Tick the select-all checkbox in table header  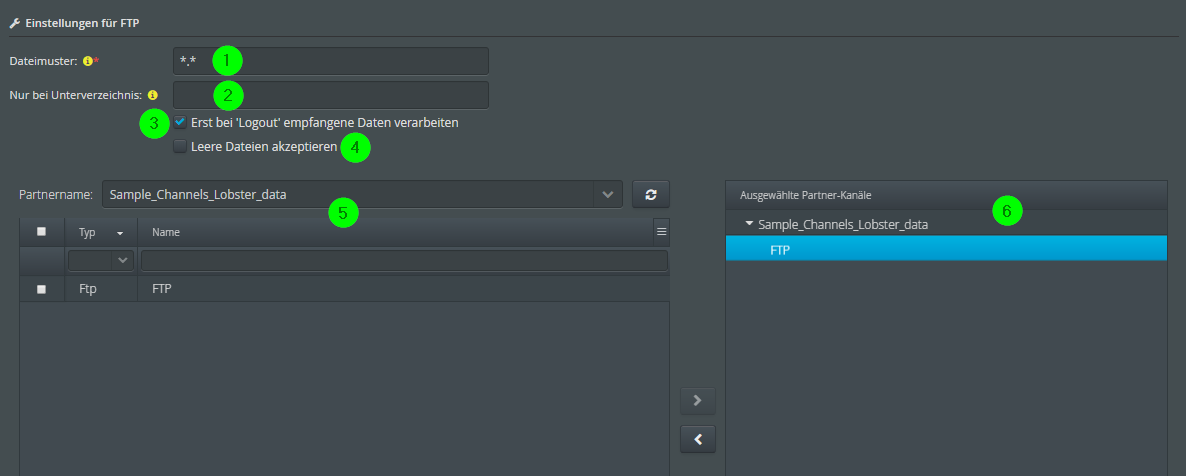pyautogui.click(x=42, y=232)
